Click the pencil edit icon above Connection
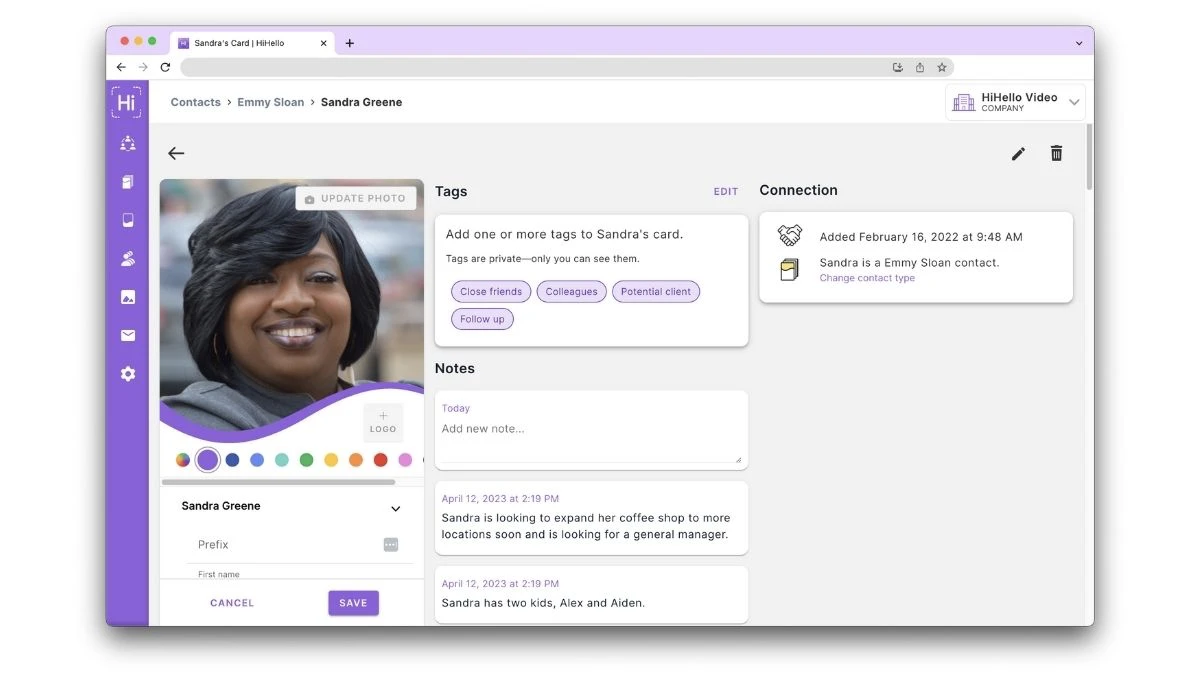1200x677 pixels. pyautogui.click(x=1018, y=153)
